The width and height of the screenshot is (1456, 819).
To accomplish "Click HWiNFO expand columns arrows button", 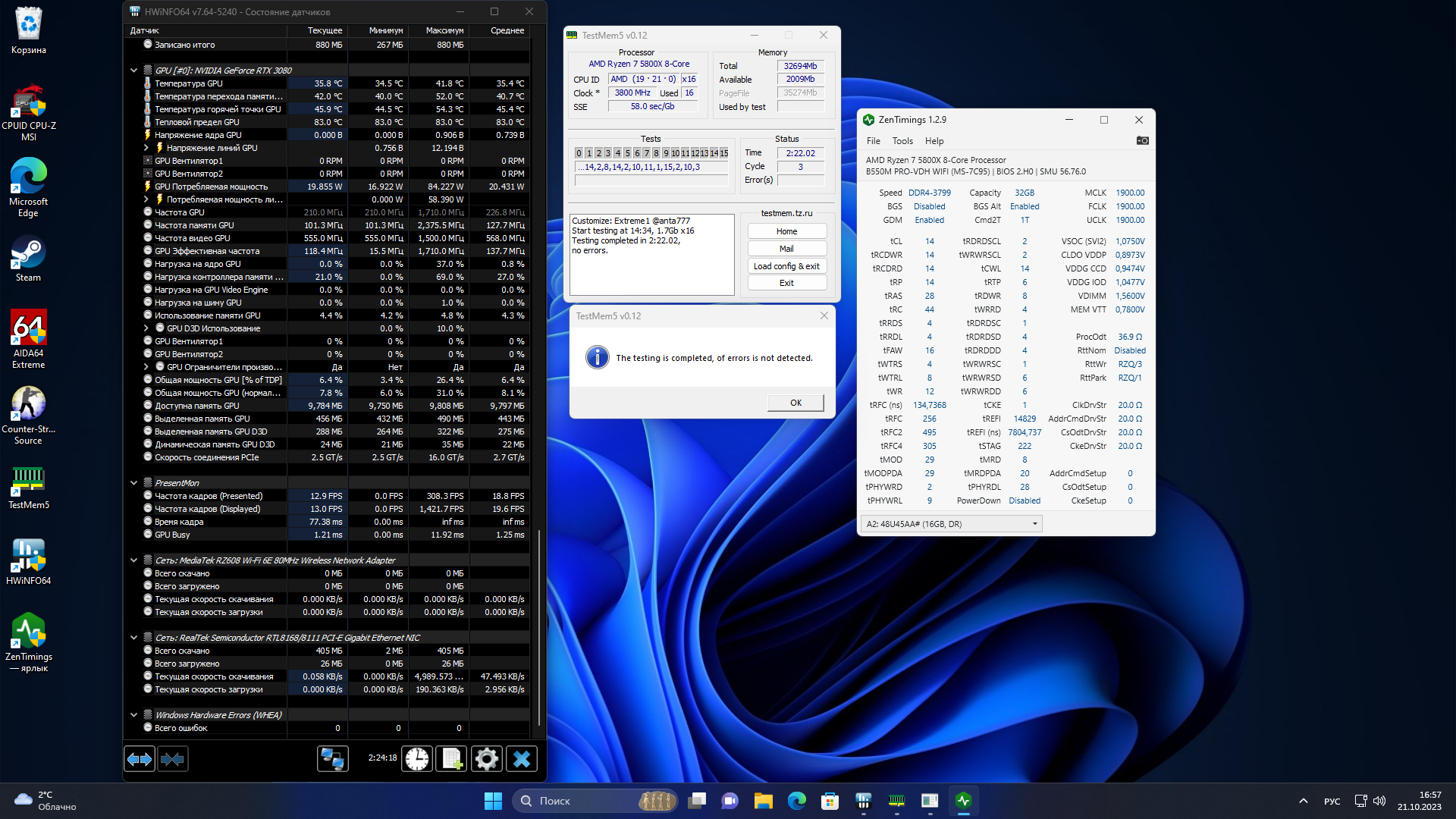I will point(140,759).
